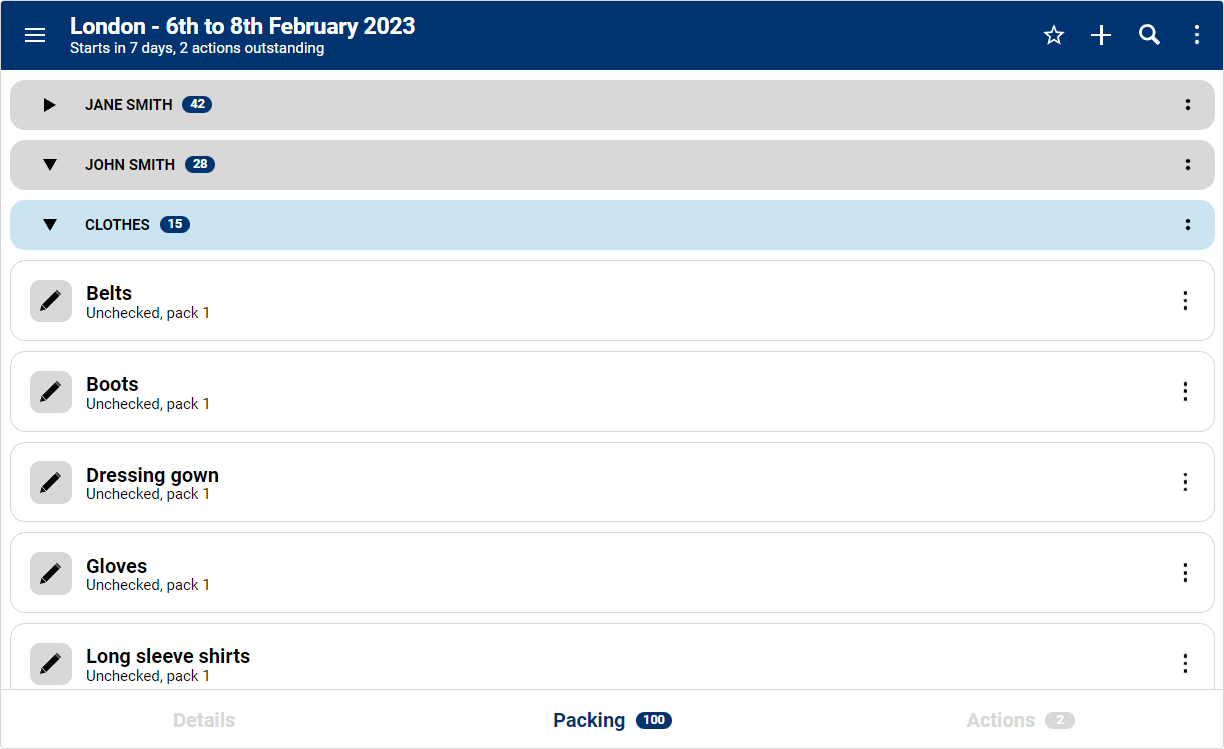
Task: Click the pencil icon for Gloves
Action: coord(50,573)
